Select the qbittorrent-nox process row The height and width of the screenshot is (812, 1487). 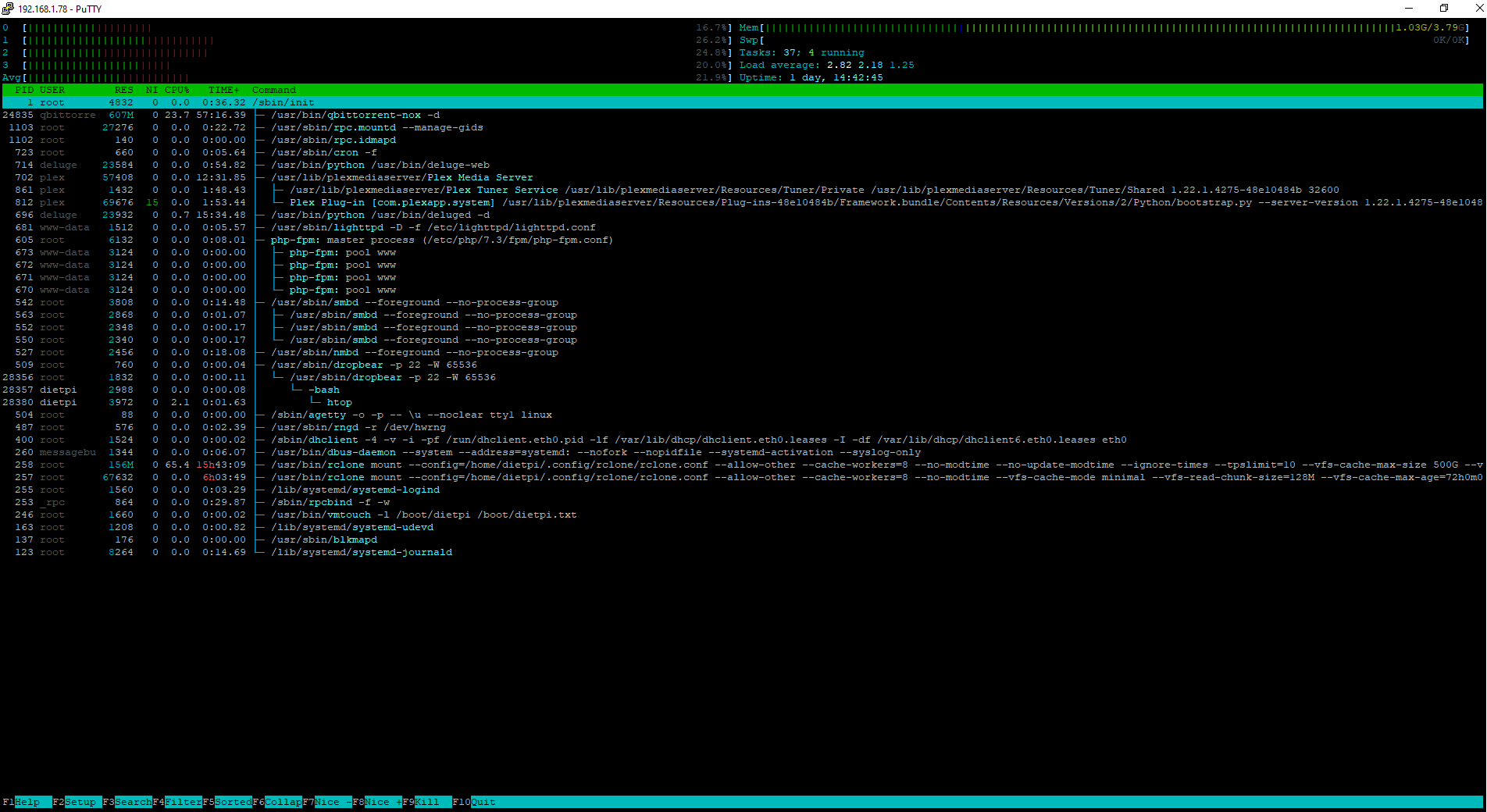(x=743, y=115)
